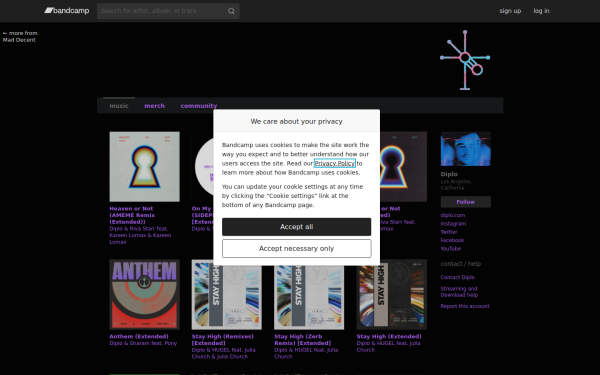Switch to the merch tab

(x=154, y=106)
